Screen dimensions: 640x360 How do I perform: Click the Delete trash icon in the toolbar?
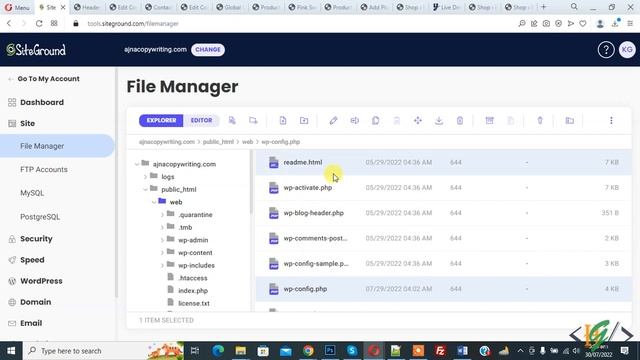[460, 120]
